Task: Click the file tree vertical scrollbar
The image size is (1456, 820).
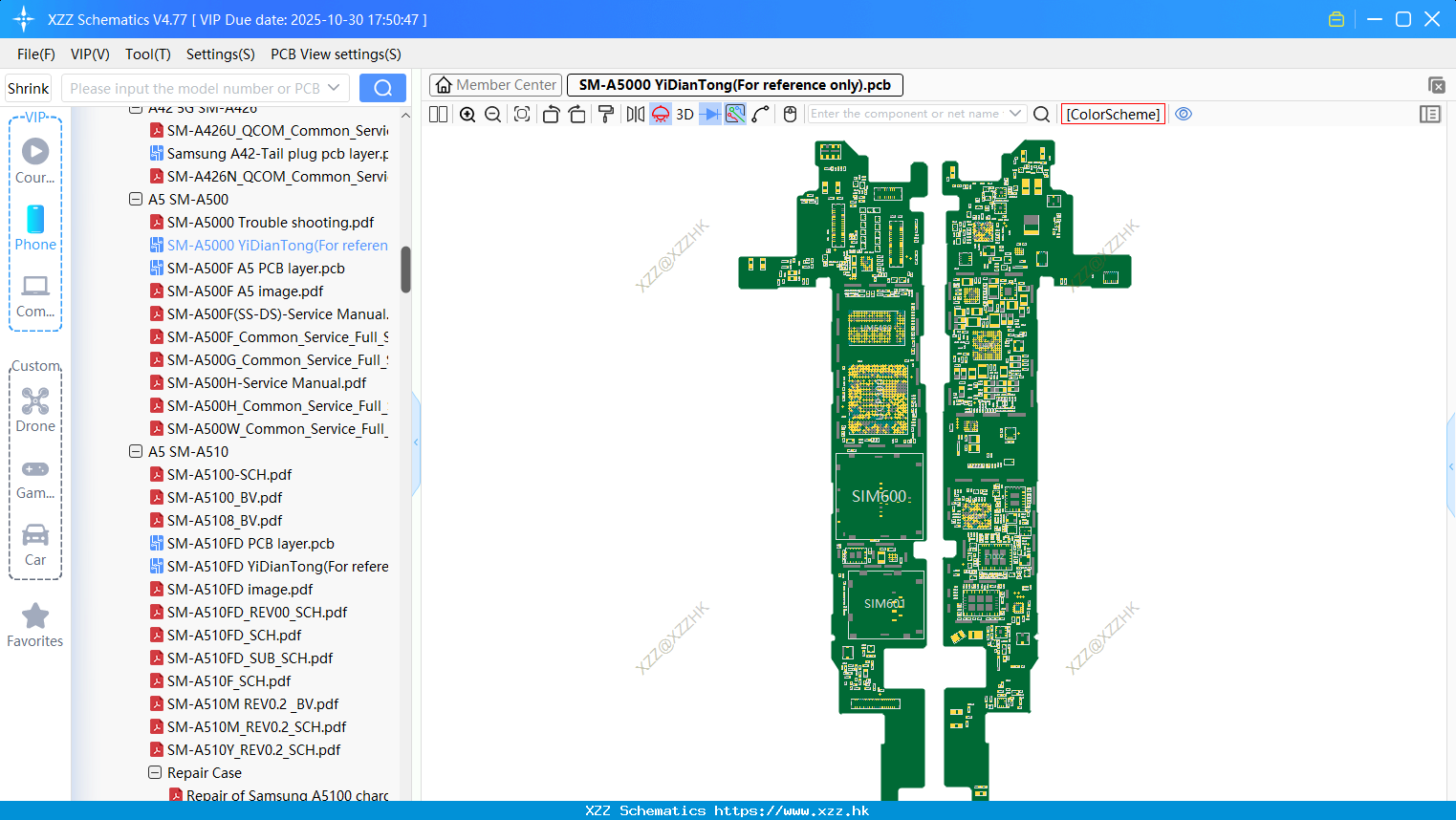Action: pyautogui.click(x=405, y=270)
